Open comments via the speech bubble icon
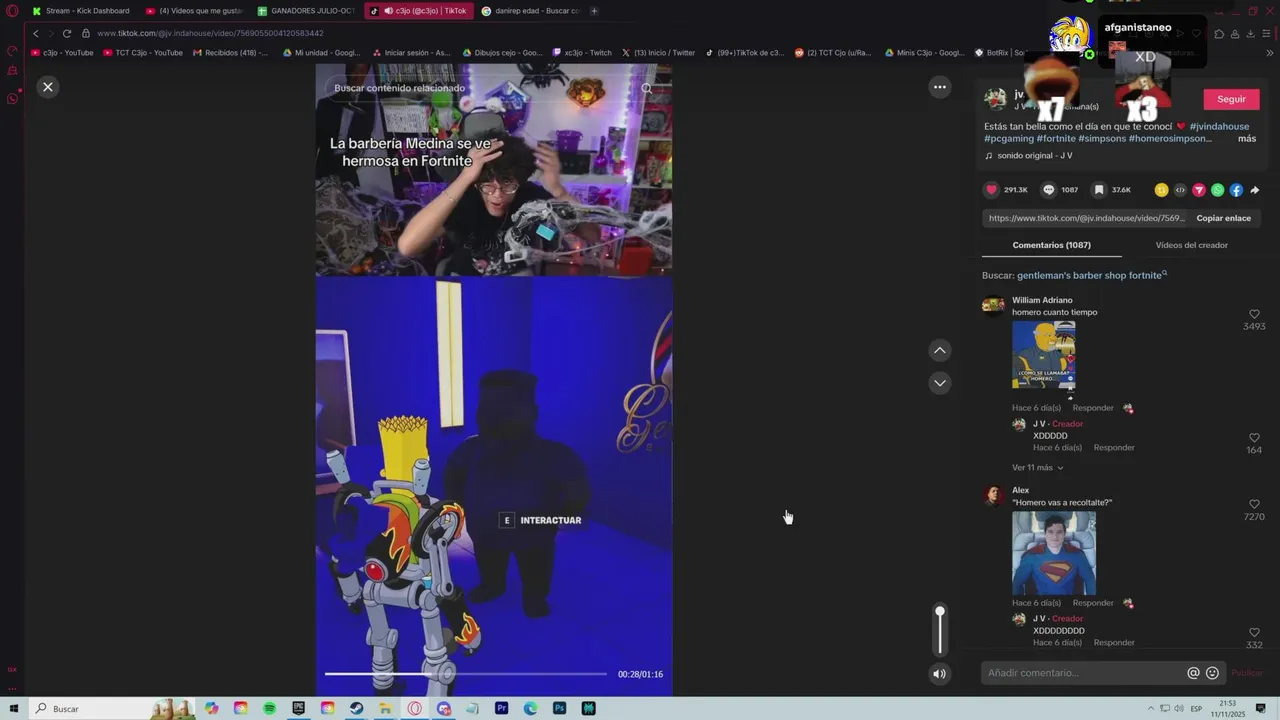The height and width of the screenshot is (720, 1280). point(1048,190)
